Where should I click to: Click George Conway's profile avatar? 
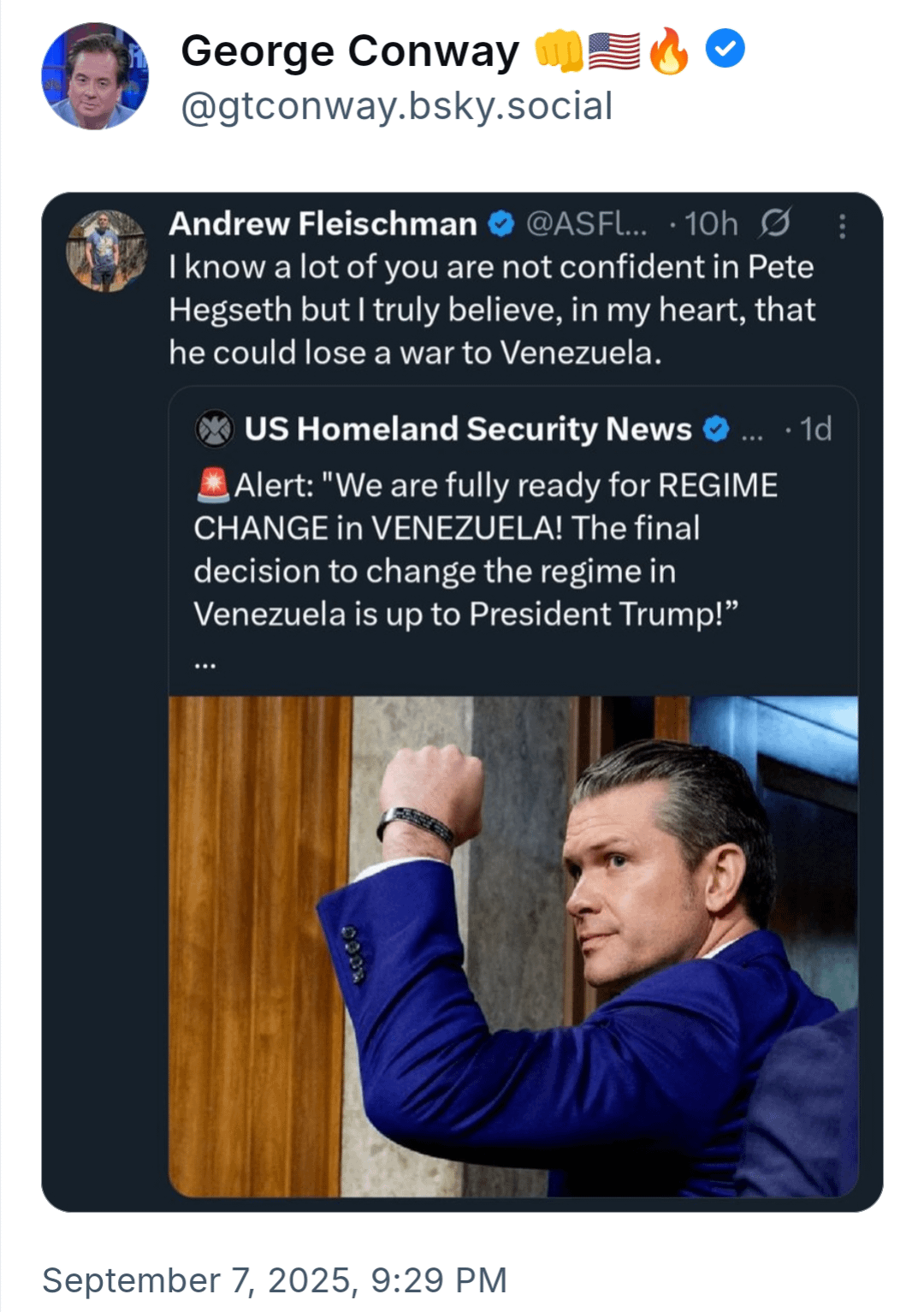[x=95, y=76]
